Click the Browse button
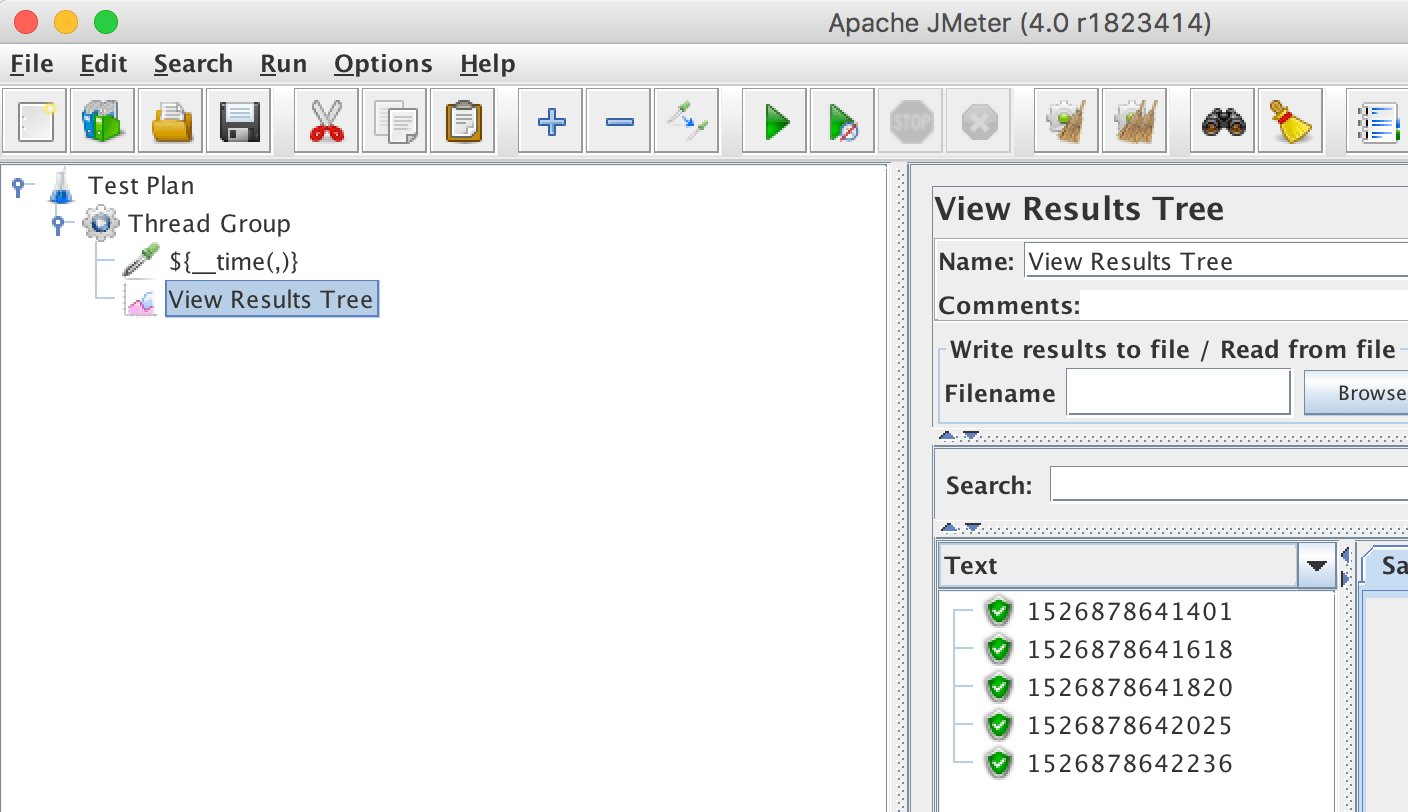The image size is (1408, 812). tap(1355, 393)
